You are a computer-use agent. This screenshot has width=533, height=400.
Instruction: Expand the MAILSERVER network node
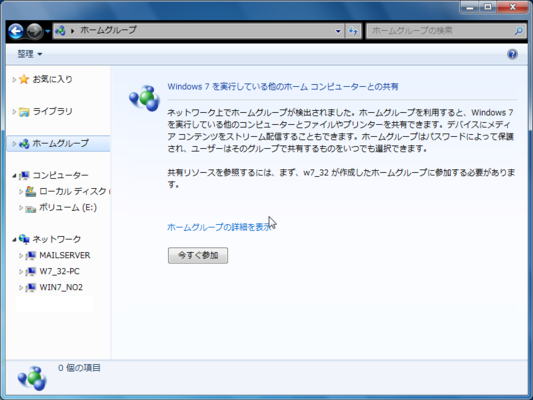pyautogui.click(x=20, y=256)
